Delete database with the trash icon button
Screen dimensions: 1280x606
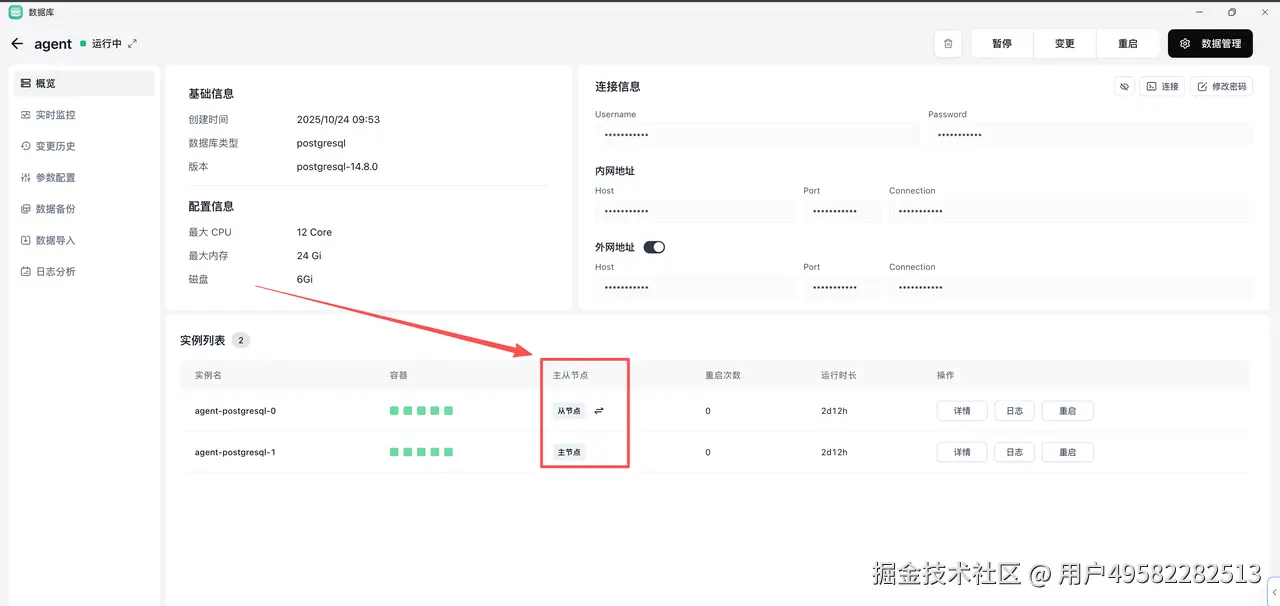[948, 44]
